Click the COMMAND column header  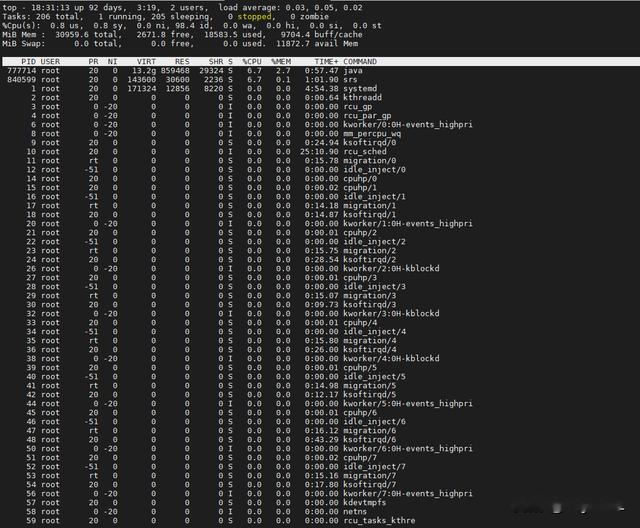pyautogui.click(x=360, y=62)
